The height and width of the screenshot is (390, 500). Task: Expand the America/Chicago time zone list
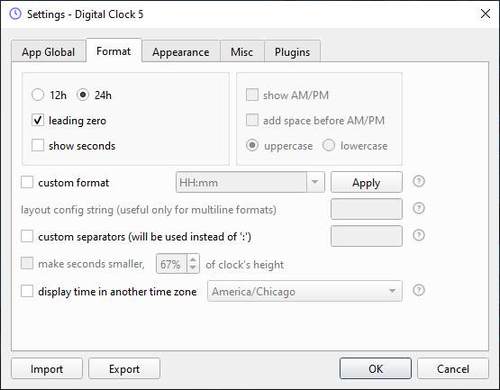[x=392, y=291]
